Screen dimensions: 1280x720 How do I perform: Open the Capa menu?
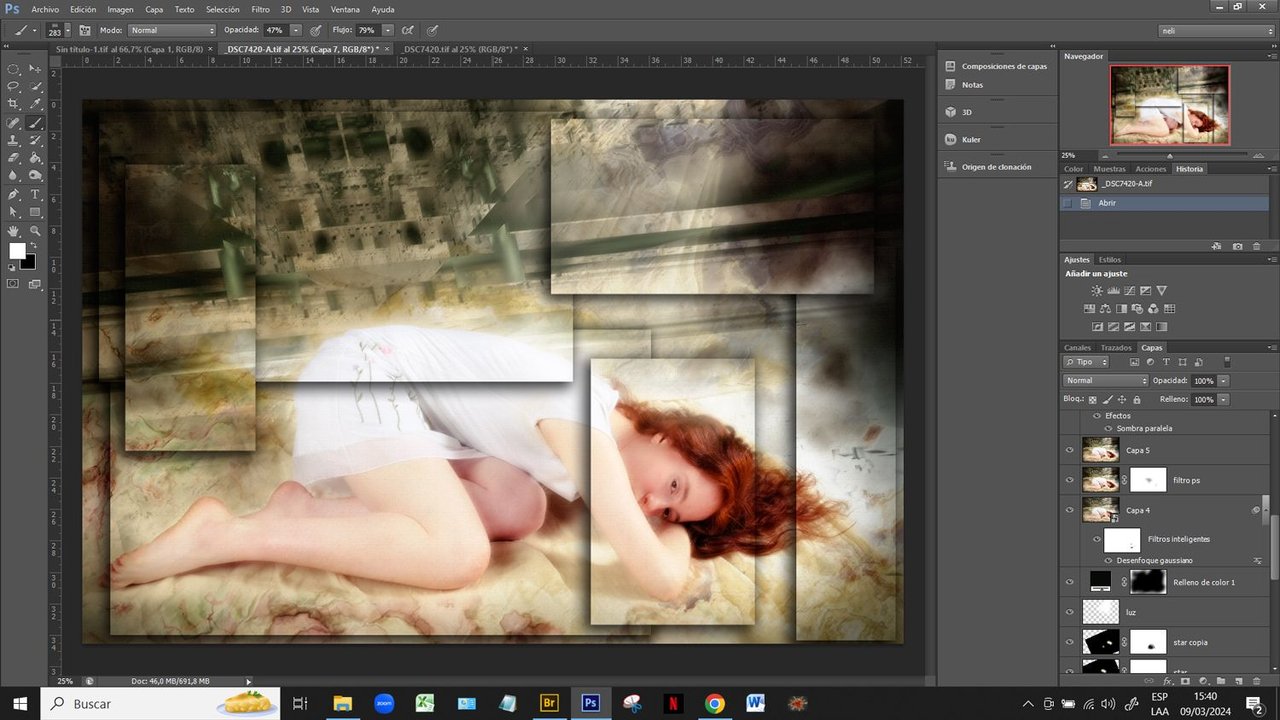coord(154,9)
